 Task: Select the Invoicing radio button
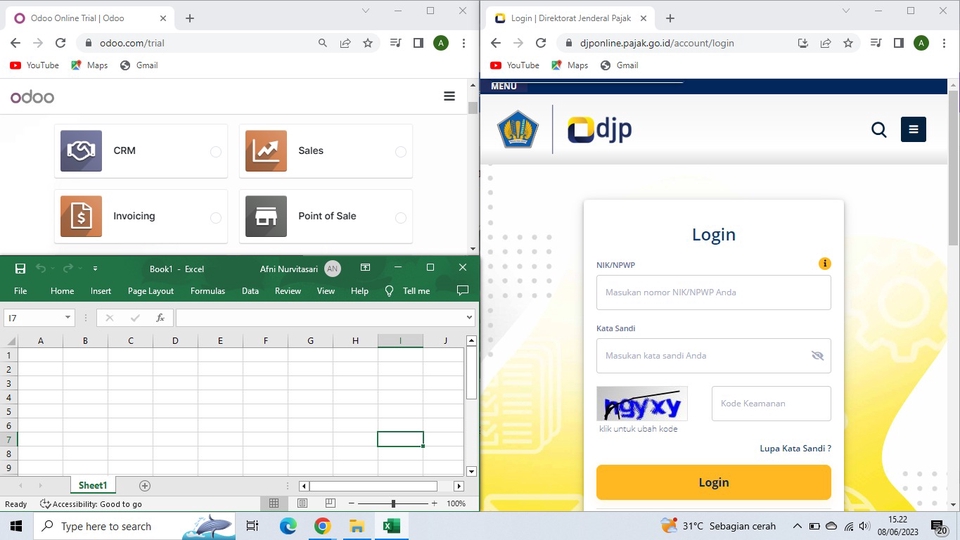coord(216,217)
